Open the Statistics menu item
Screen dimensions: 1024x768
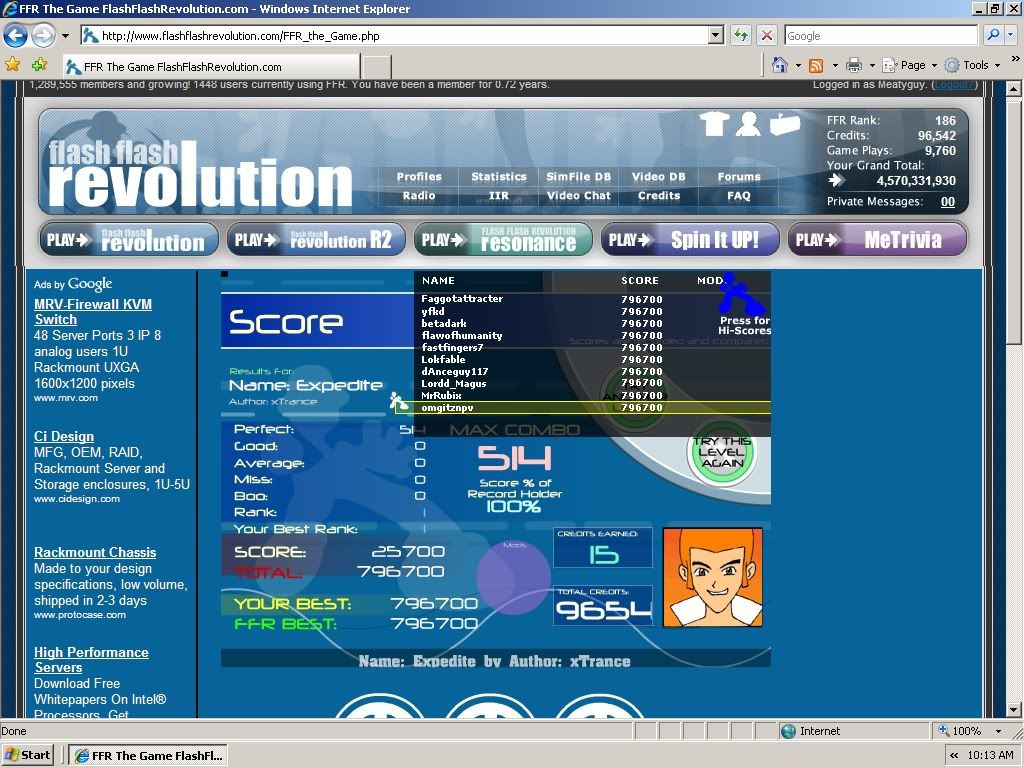click(499, 177)
